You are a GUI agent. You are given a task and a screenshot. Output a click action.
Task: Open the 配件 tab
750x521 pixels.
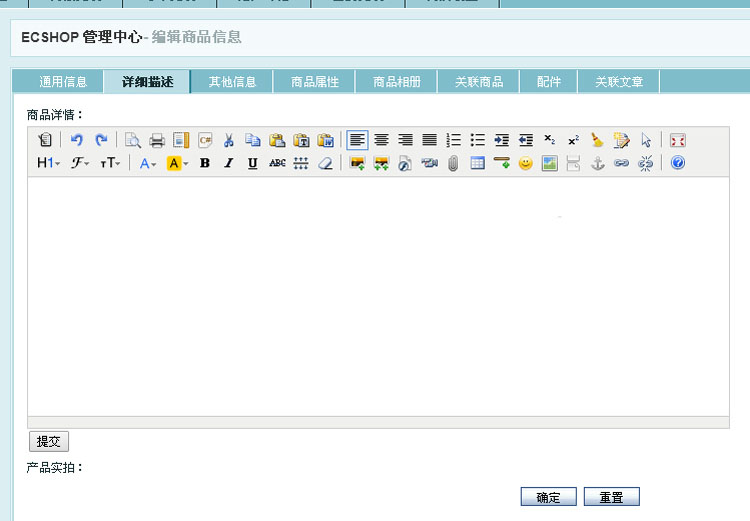[549, 82]
